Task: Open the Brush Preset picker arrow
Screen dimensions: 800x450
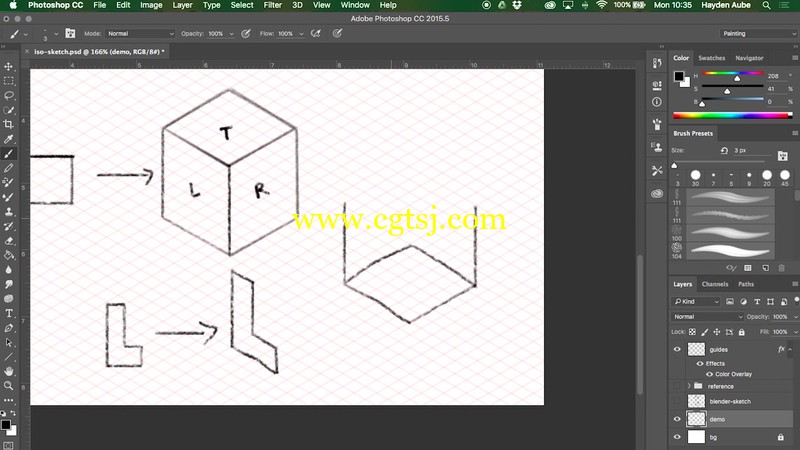Action: click(x=56, y=34)
